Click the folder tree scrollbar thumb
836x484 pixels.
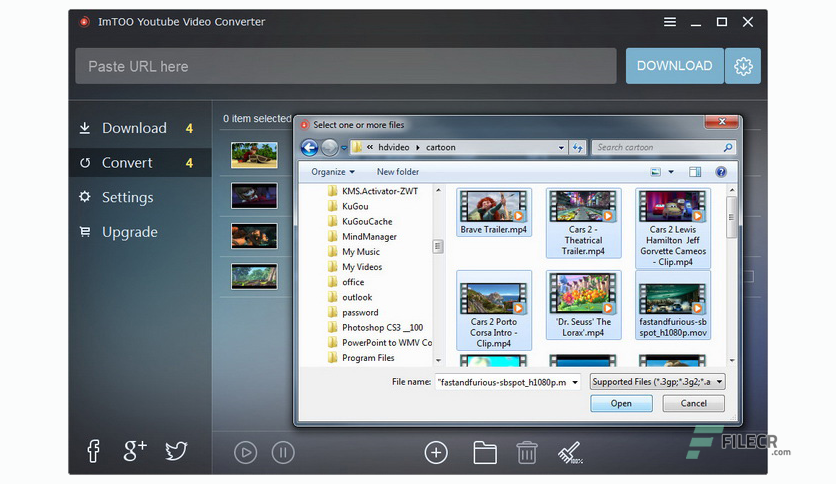(438, 246)
